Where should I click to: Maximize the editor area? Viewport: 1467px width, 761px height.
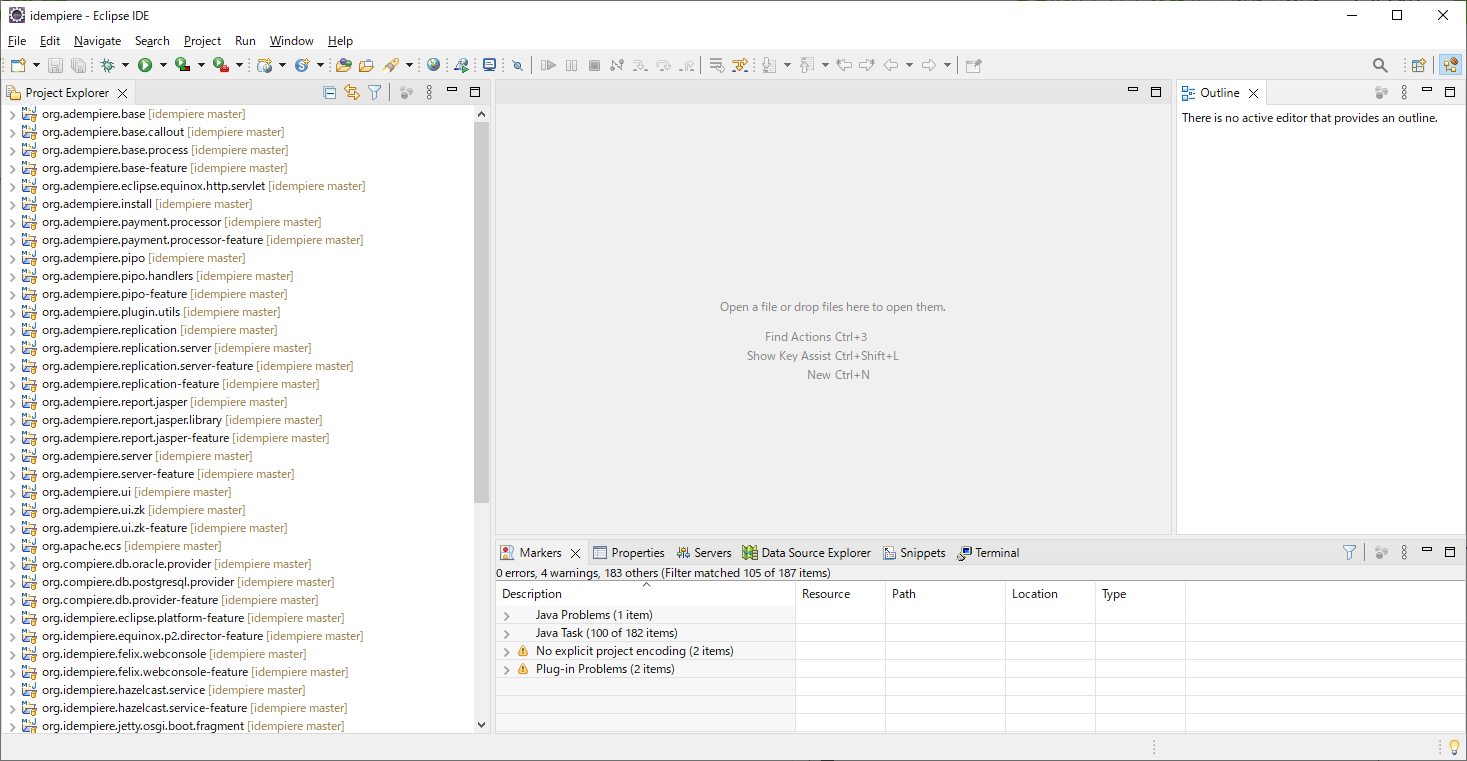[x=1156, y=91]
